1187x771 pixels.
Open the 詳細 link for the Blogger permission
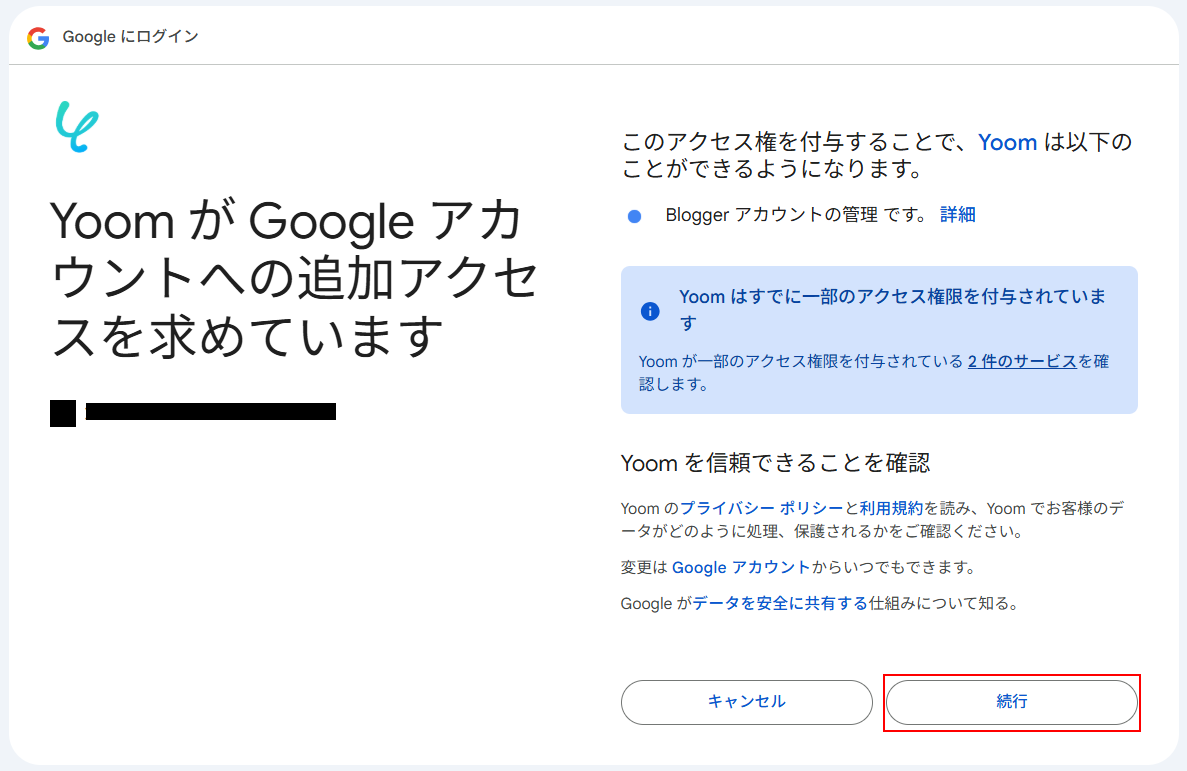pyautogui.click(x=957, y=215)
